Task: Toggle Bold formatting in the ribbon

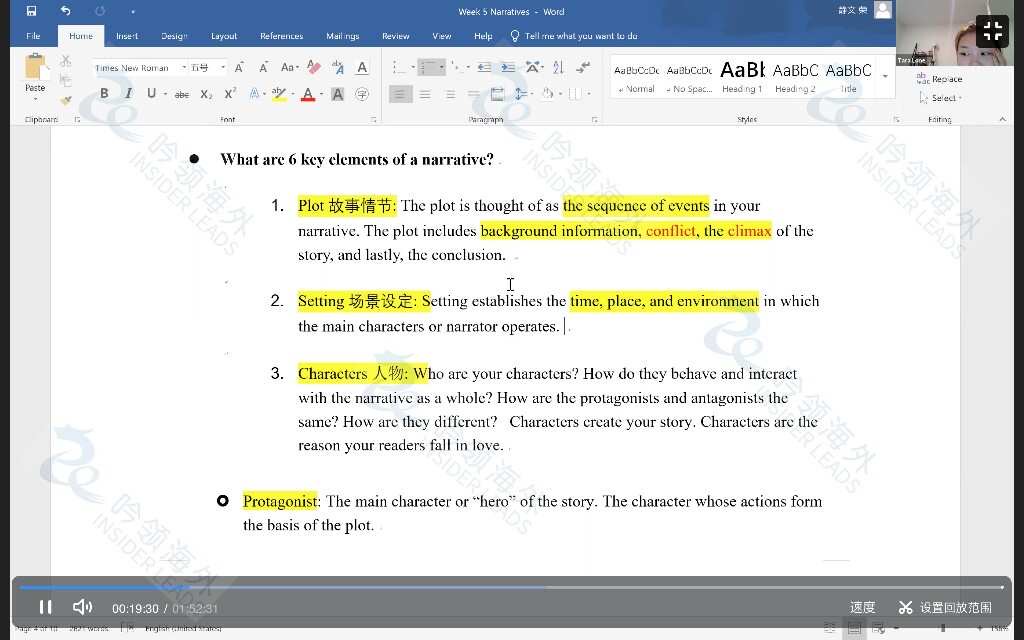Action: coord(104,94)
